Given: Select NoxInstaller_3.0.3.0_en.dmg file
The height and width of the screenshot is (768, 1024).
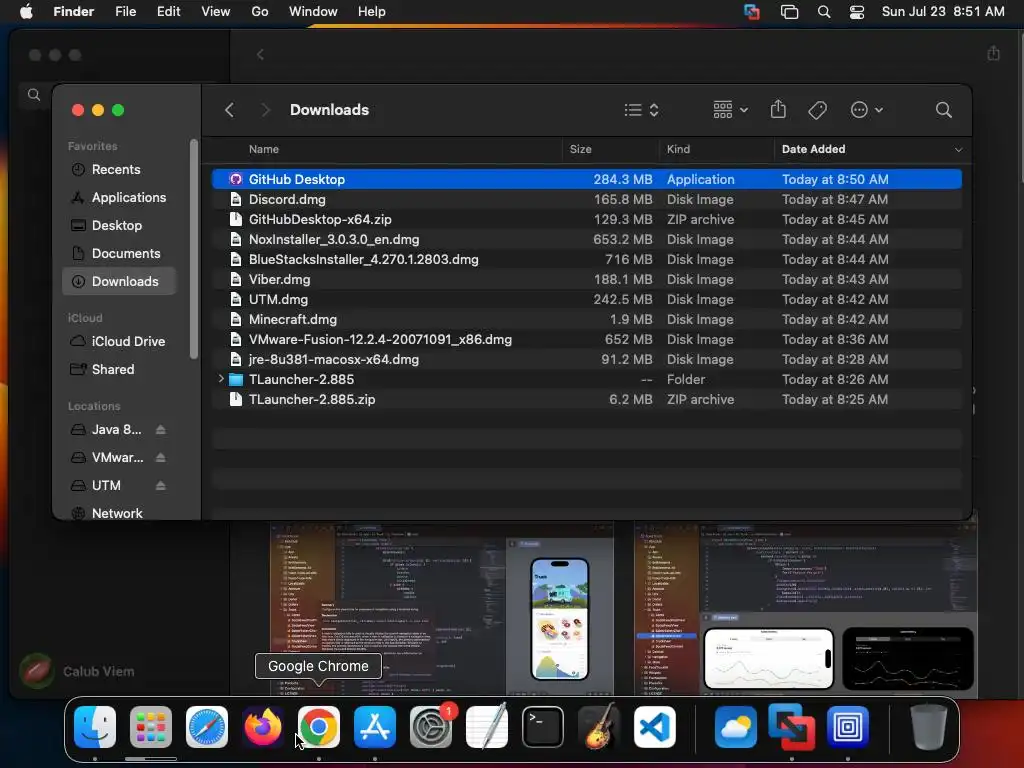Looking at the screenshot, I should tap(586, 239).
